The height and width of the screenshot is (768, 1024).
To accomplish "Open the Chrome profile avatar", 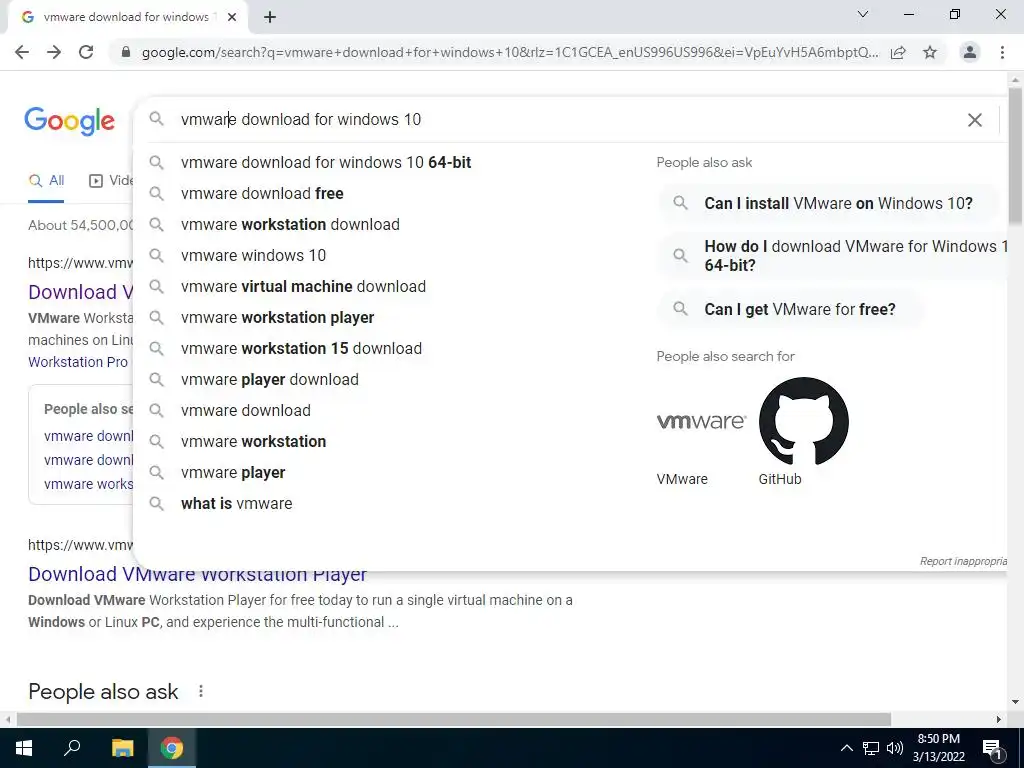I will point(970,52).
